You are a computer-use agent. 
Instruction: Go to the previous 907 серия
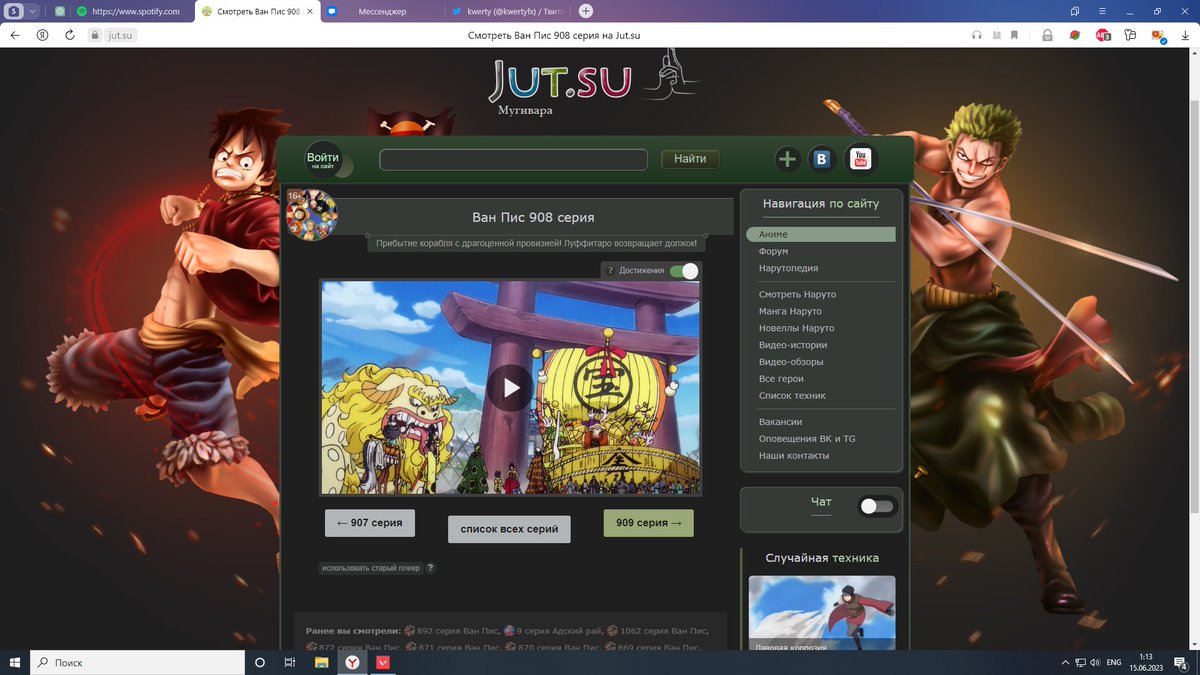coord(370,523)
